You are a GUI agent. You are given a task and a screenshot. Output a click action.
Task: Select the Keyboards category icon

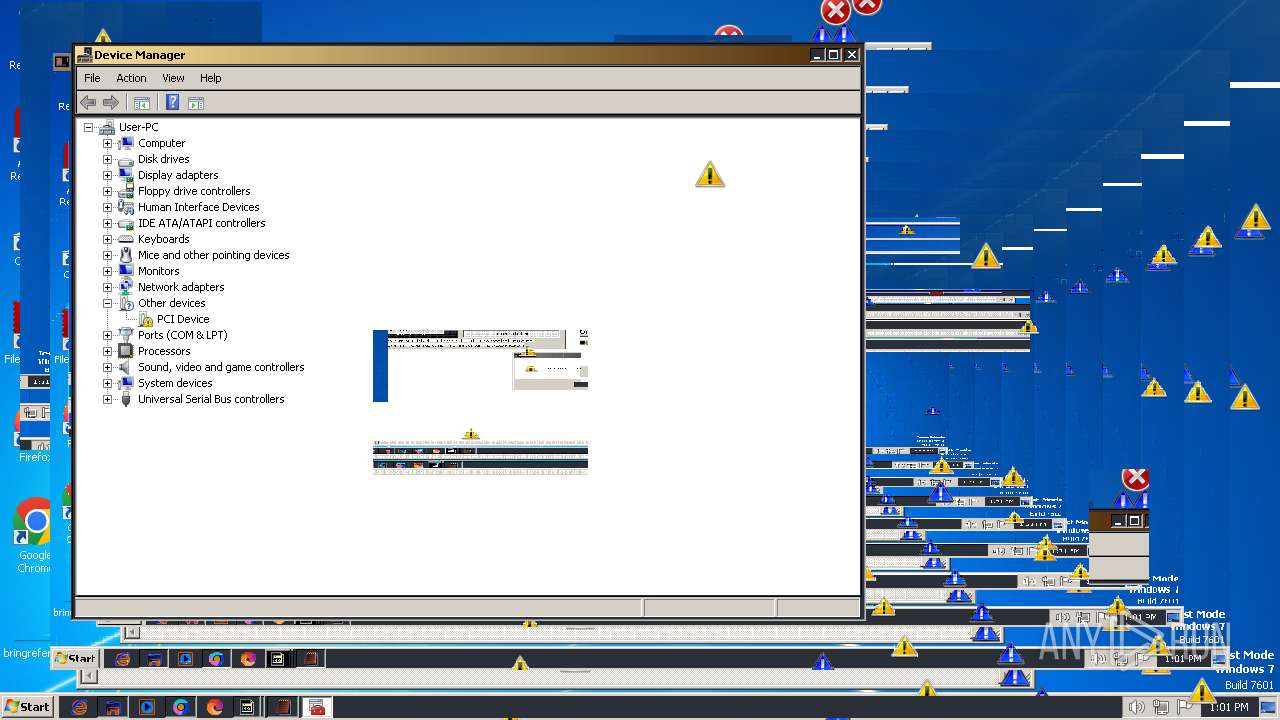click(126, 239)
